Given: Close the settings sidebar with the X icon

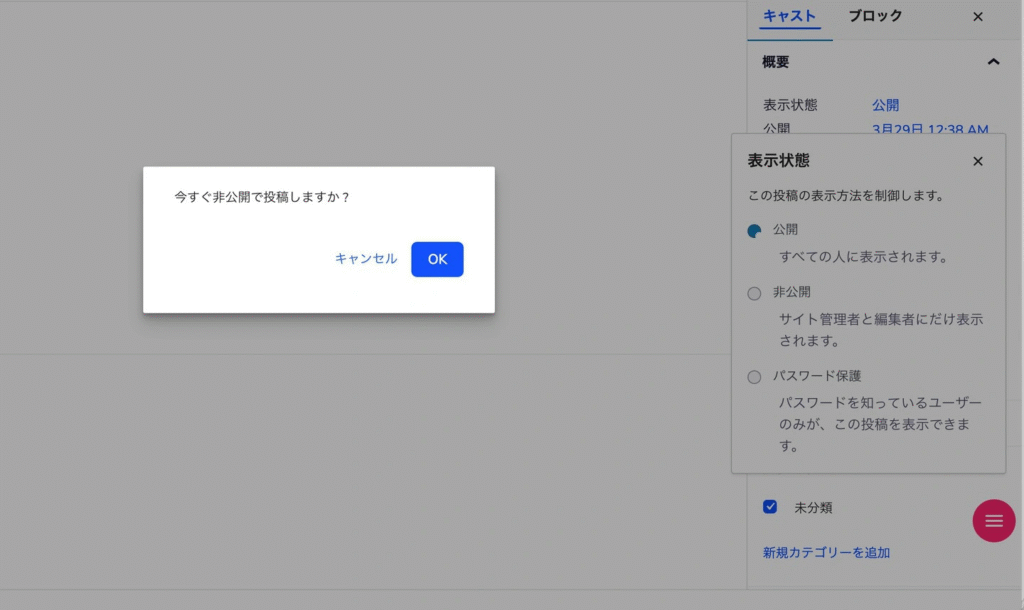Looking at the screenshot, I should (x=978, y=17).
